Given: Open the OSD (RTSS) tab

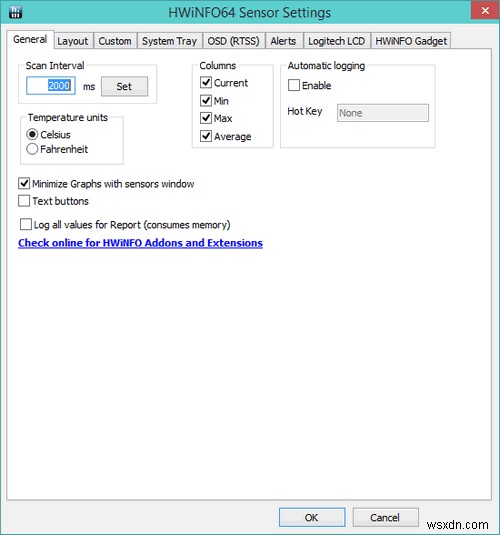Looking at the screenshot, I should 233,41.
